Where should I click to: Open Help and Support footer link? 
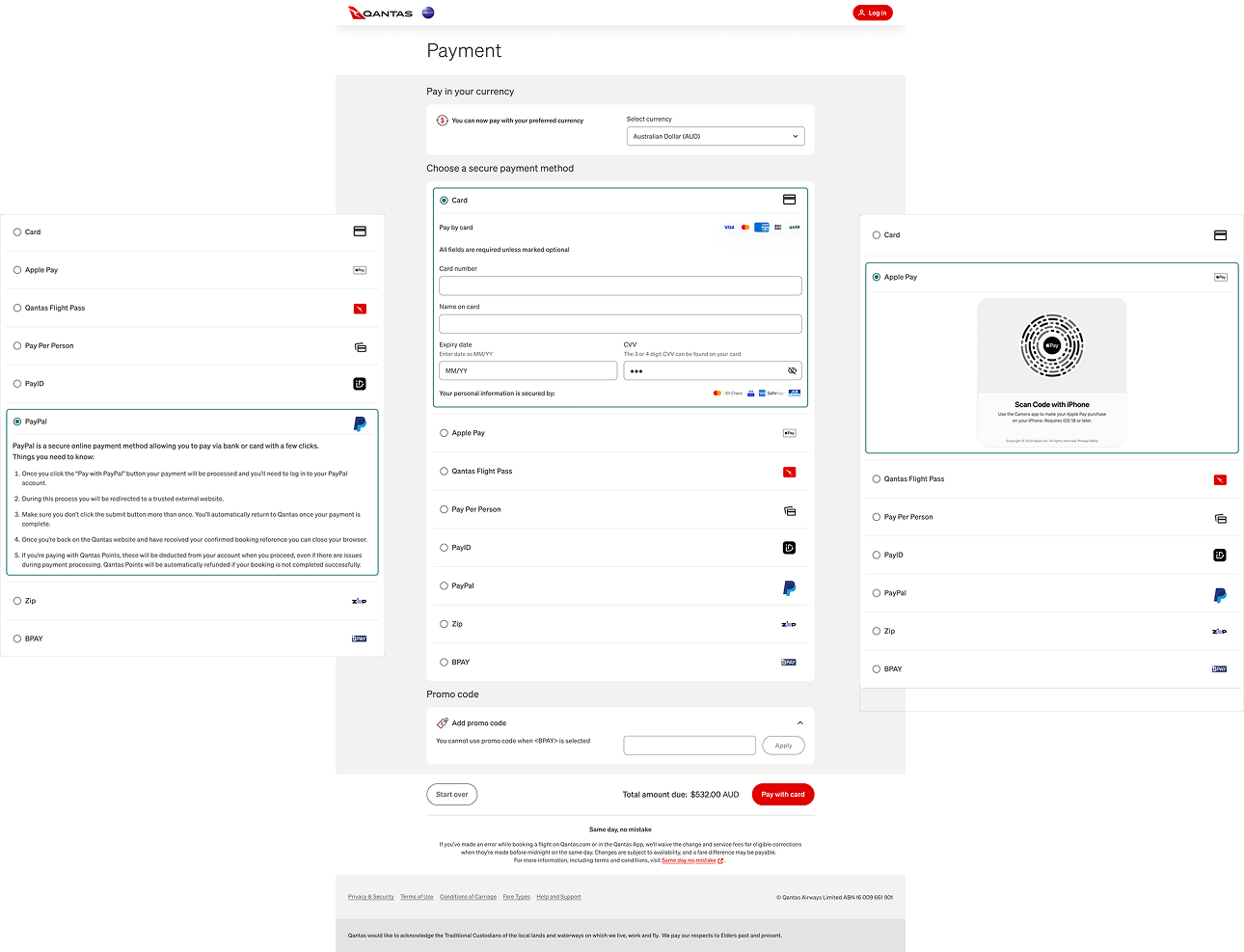point(559,897)
